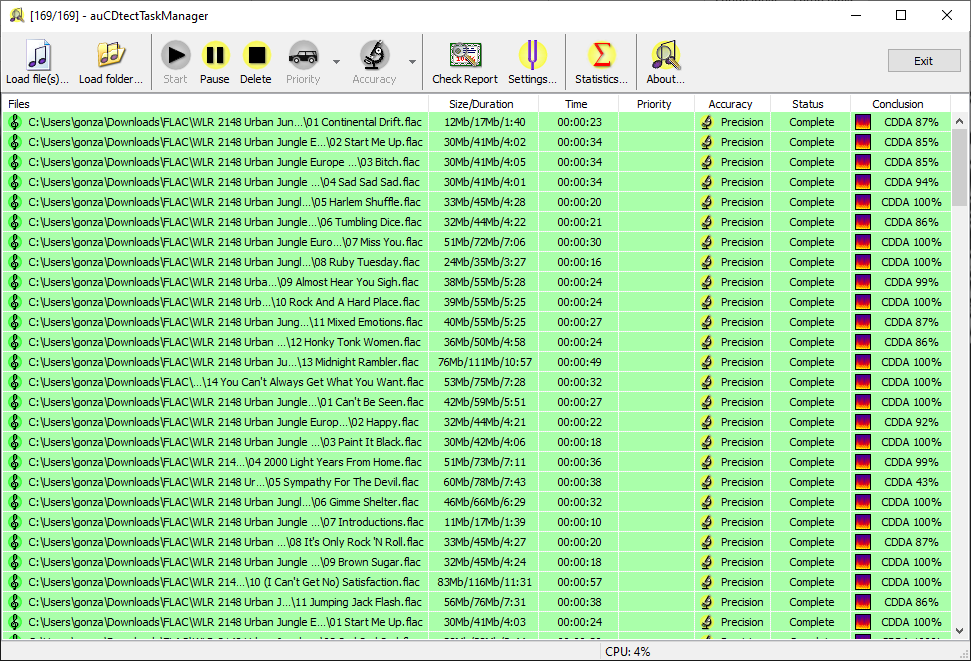Screen dimensions: 971x661
Task: Sort by the Time column header
Action: (578, 103)
